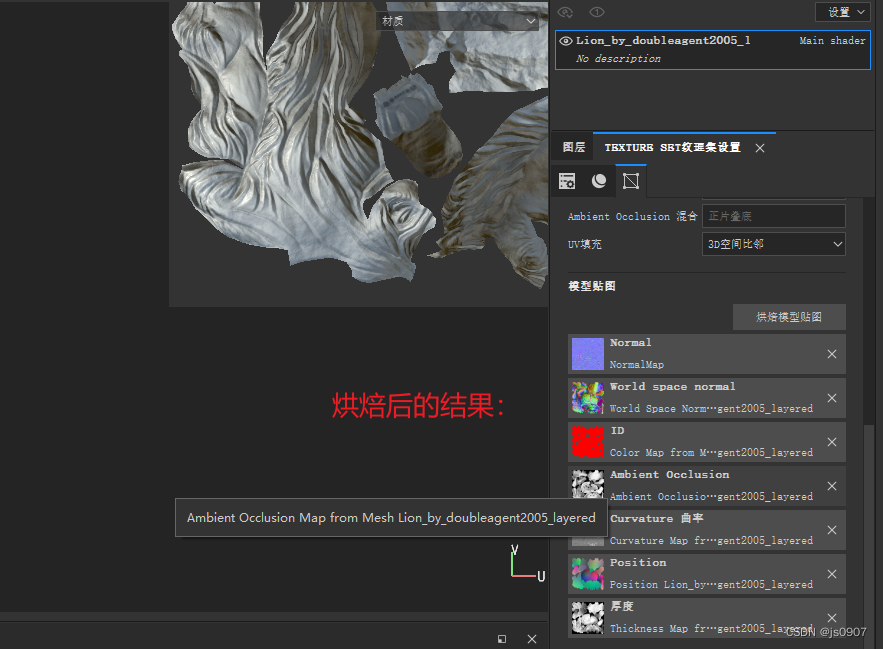Viewport: 883px width, 649px height.
Task: Click the 烘焙模型贴图 bake button
Action: (x=789, y=317)
